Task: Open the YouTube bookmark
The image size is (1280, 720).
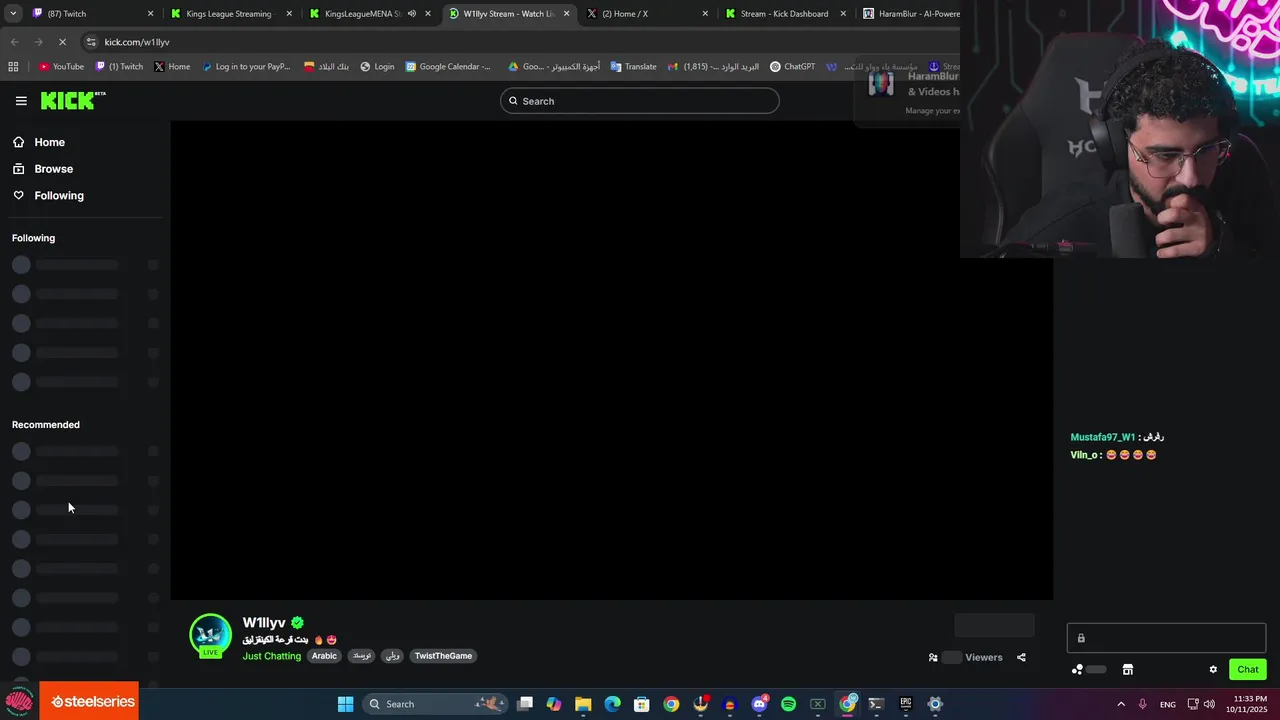Action: (x=61, y=67)
